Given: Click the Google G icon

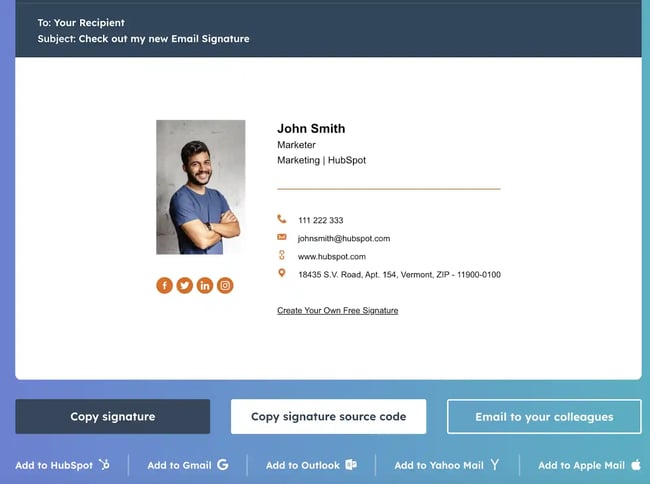Looking at the screenshot, I should pos(223,465).
